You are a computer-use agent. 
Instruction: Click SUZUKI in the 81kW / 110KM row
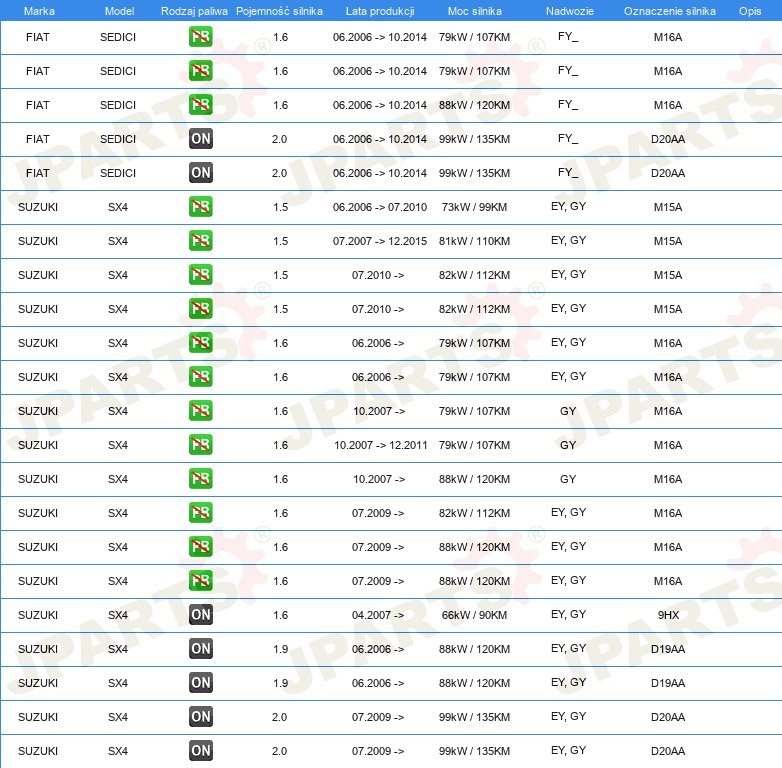[x=38, y=241]
